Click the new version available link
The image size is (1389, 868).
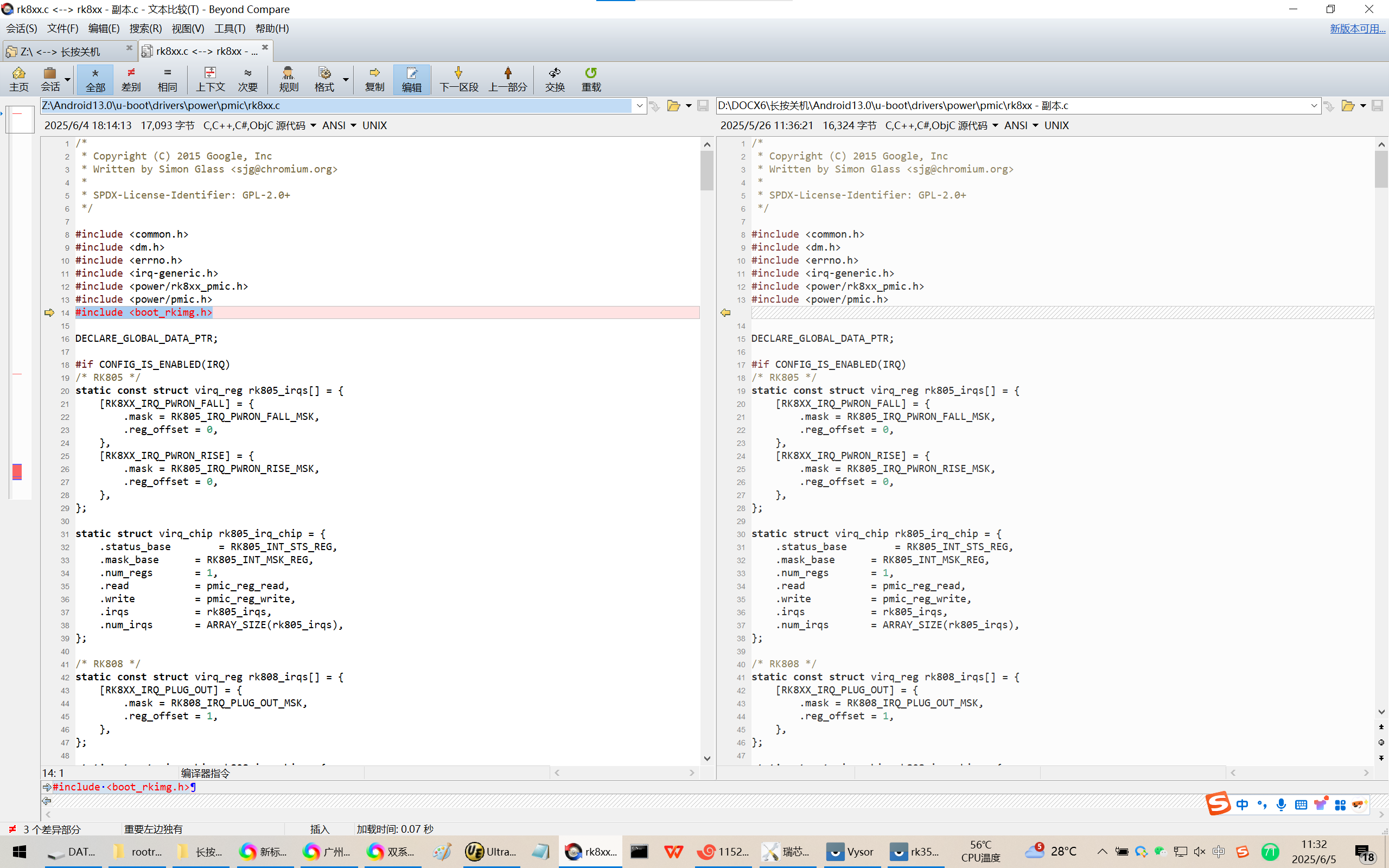point(1357,29)
